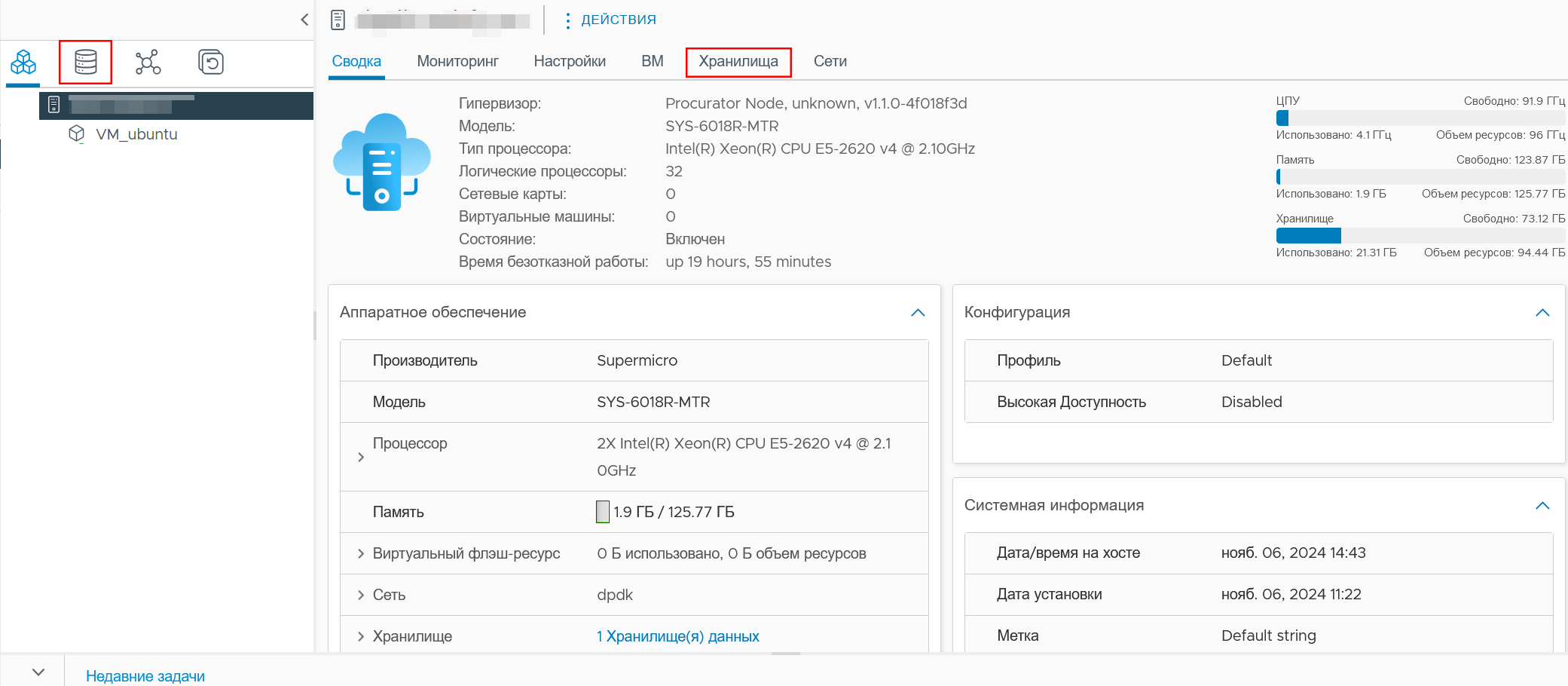
Task: Open the ВМ tab
Action: 653,61
